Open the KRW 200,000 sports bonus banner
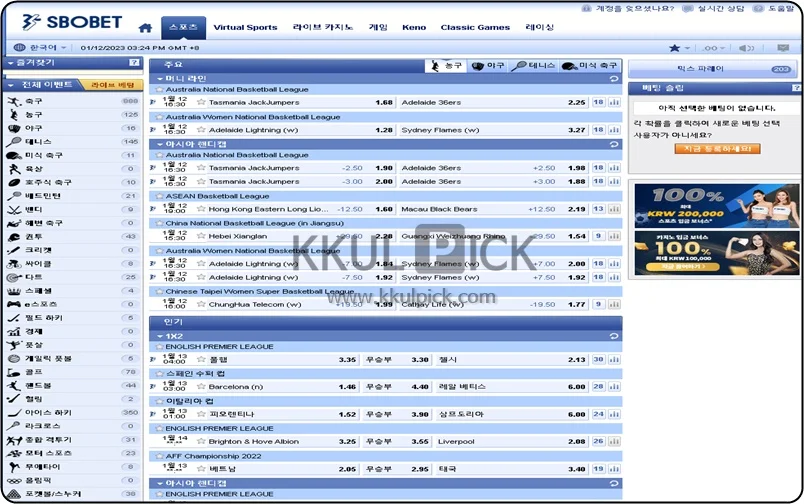 point(716,206)
